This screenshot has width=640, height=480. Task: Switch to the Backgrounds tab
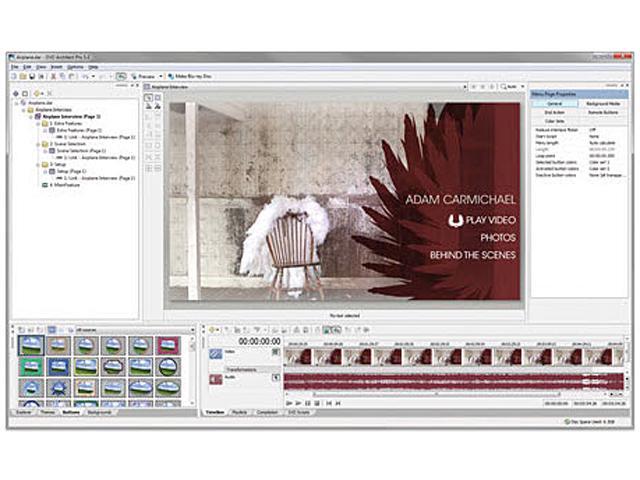click(x=100, y=412)
